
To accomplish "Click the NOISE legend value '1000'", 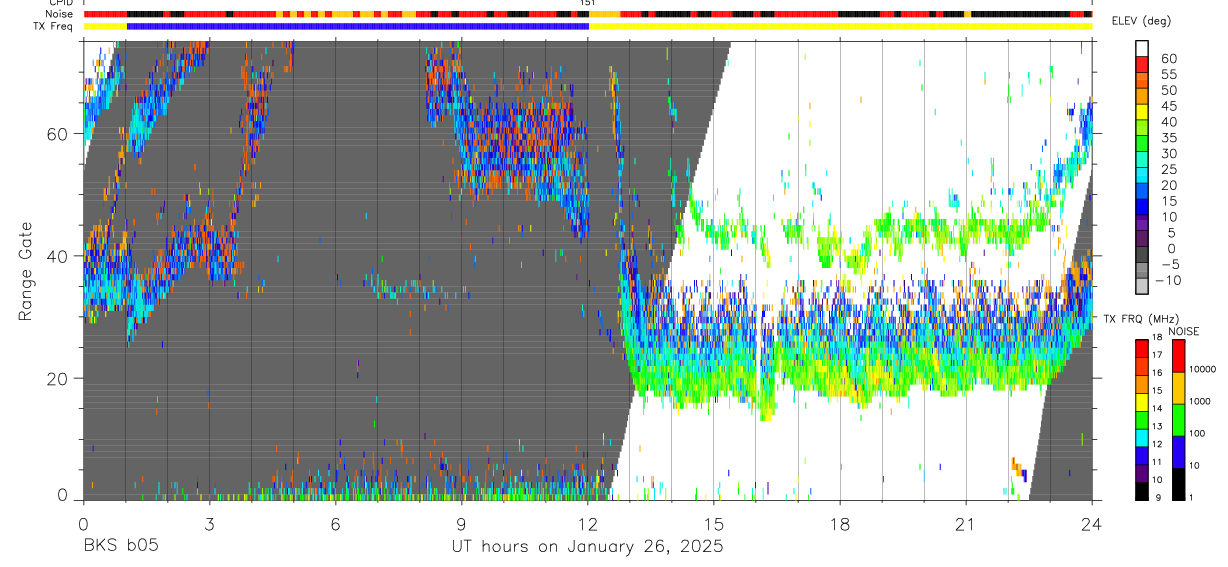I will point(1199,401).
